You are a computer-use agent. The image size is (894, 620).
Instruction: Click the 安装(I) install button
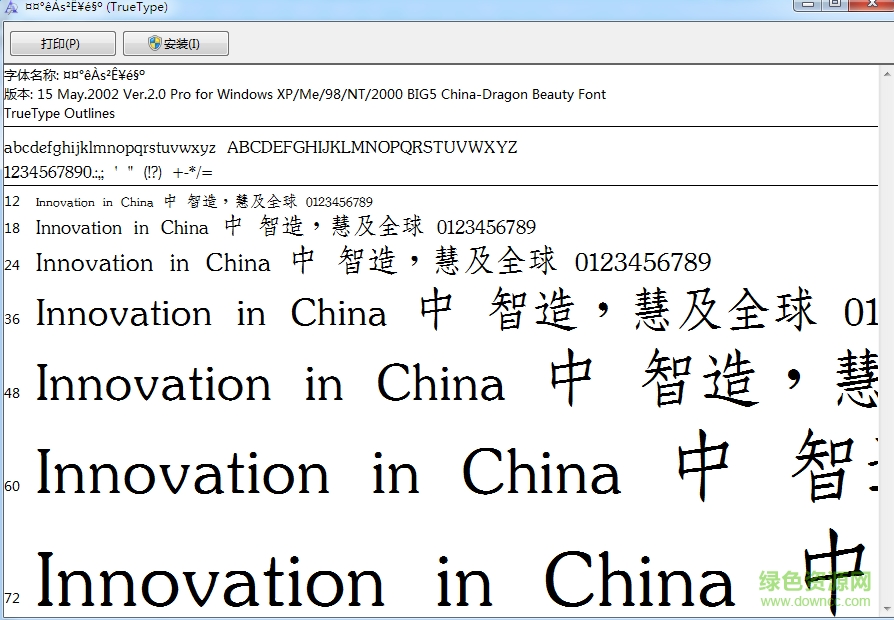176,44
